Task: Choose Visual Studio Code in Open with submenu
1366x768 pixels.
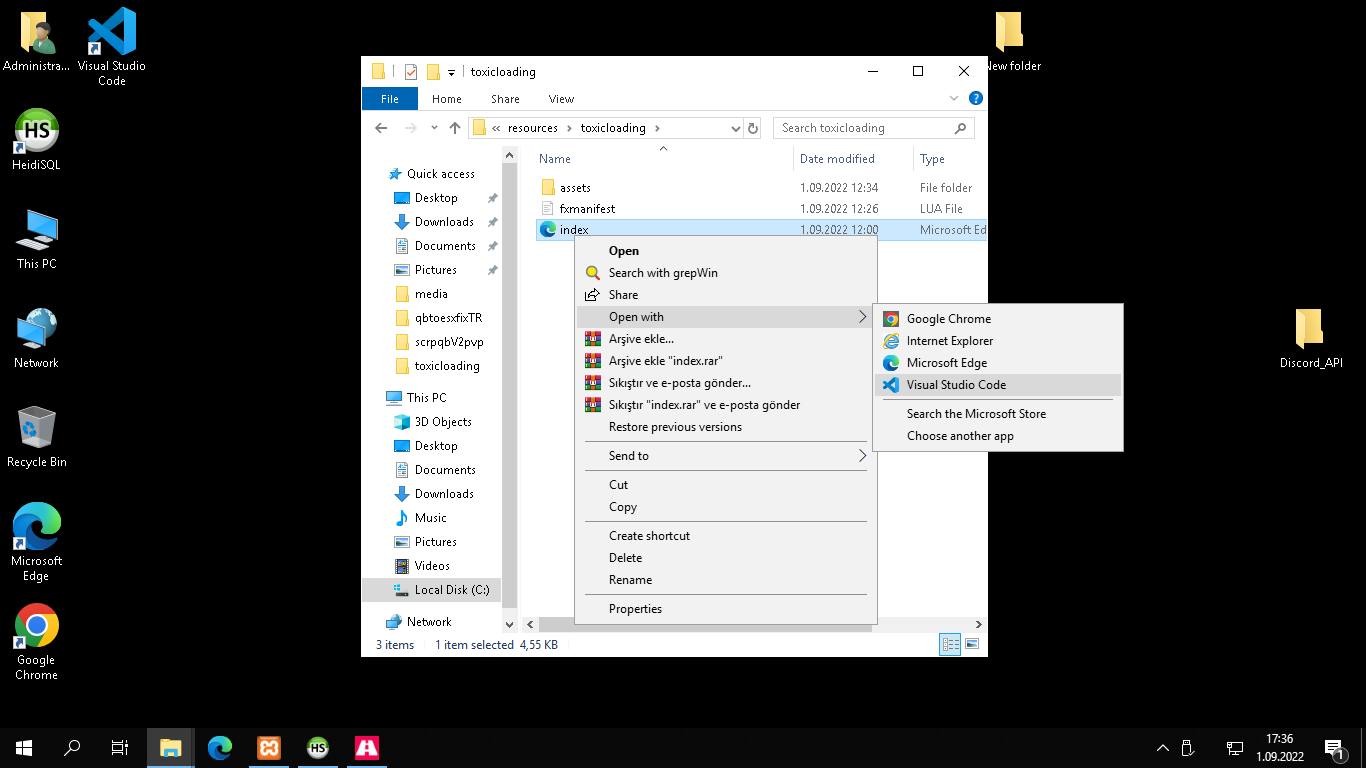Action: (998, 385)
